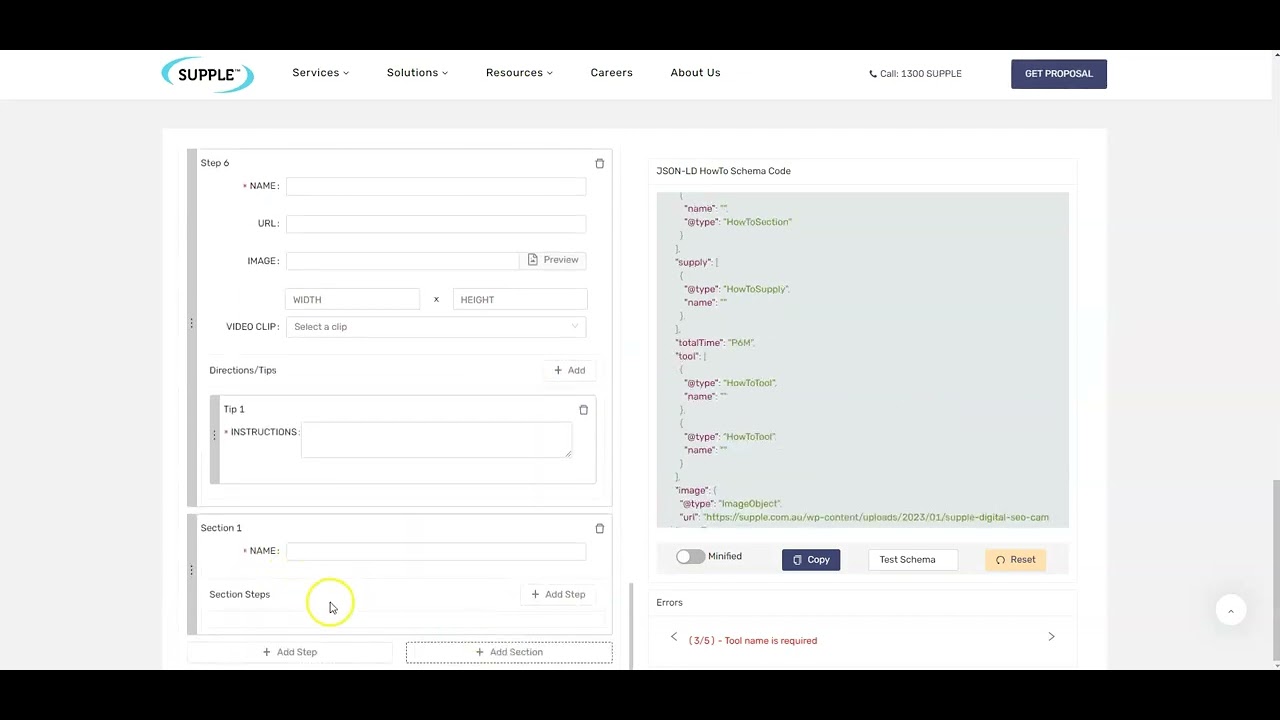This screenshot has width=1280, height=720.
Task: Click the "totalTime": "P6M" code line
Action: 715,343
